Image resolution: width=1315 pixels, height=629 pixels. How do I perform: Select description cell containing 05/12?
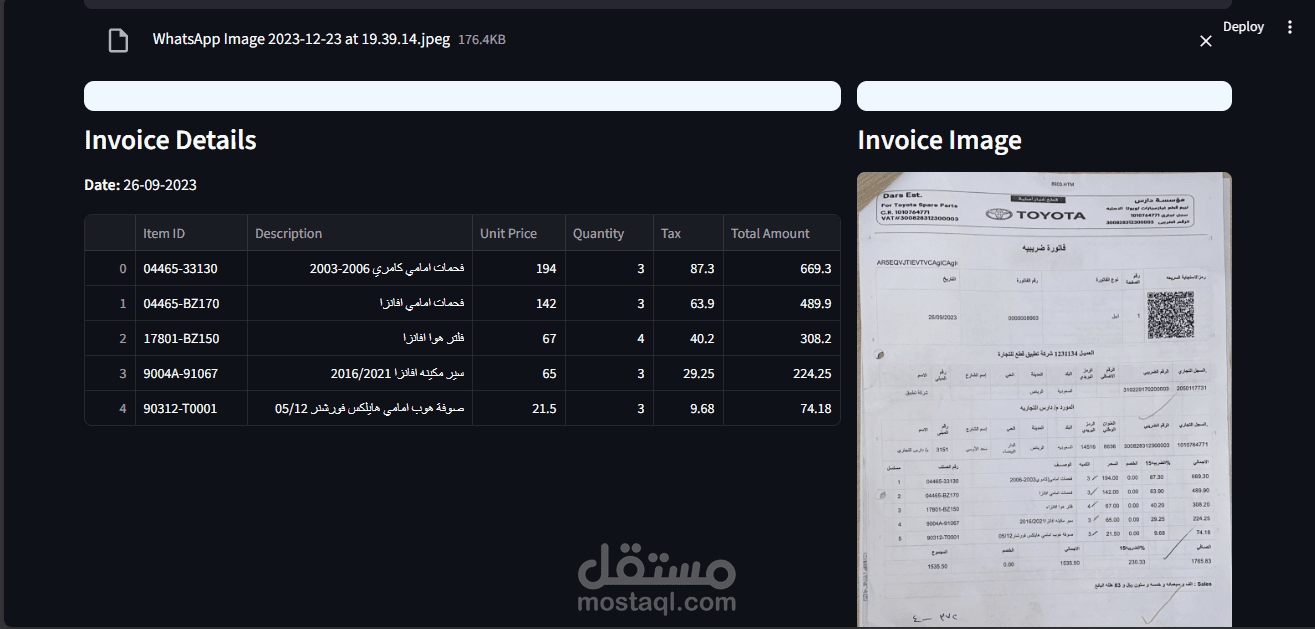pos(360,409)
